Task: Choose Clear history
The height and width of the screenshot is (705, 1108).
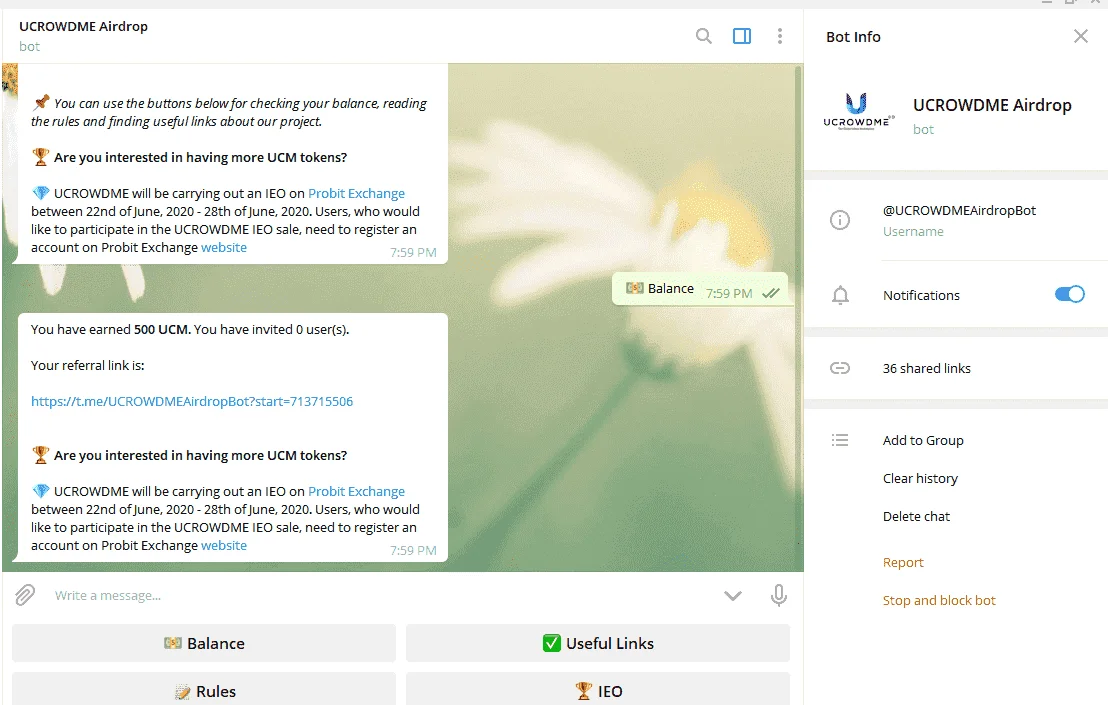Action: (x=920, y=478)
